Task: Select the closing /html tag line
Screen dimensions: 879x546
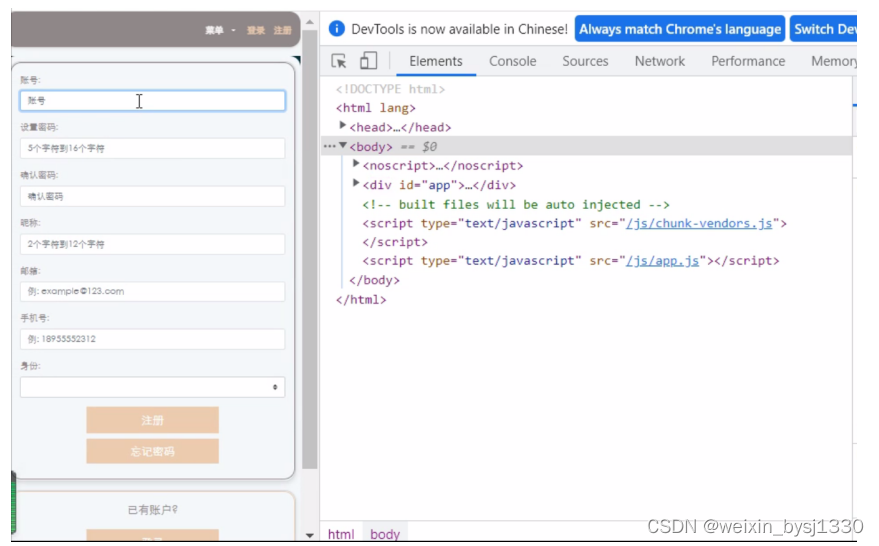Action: coord(361,299)
